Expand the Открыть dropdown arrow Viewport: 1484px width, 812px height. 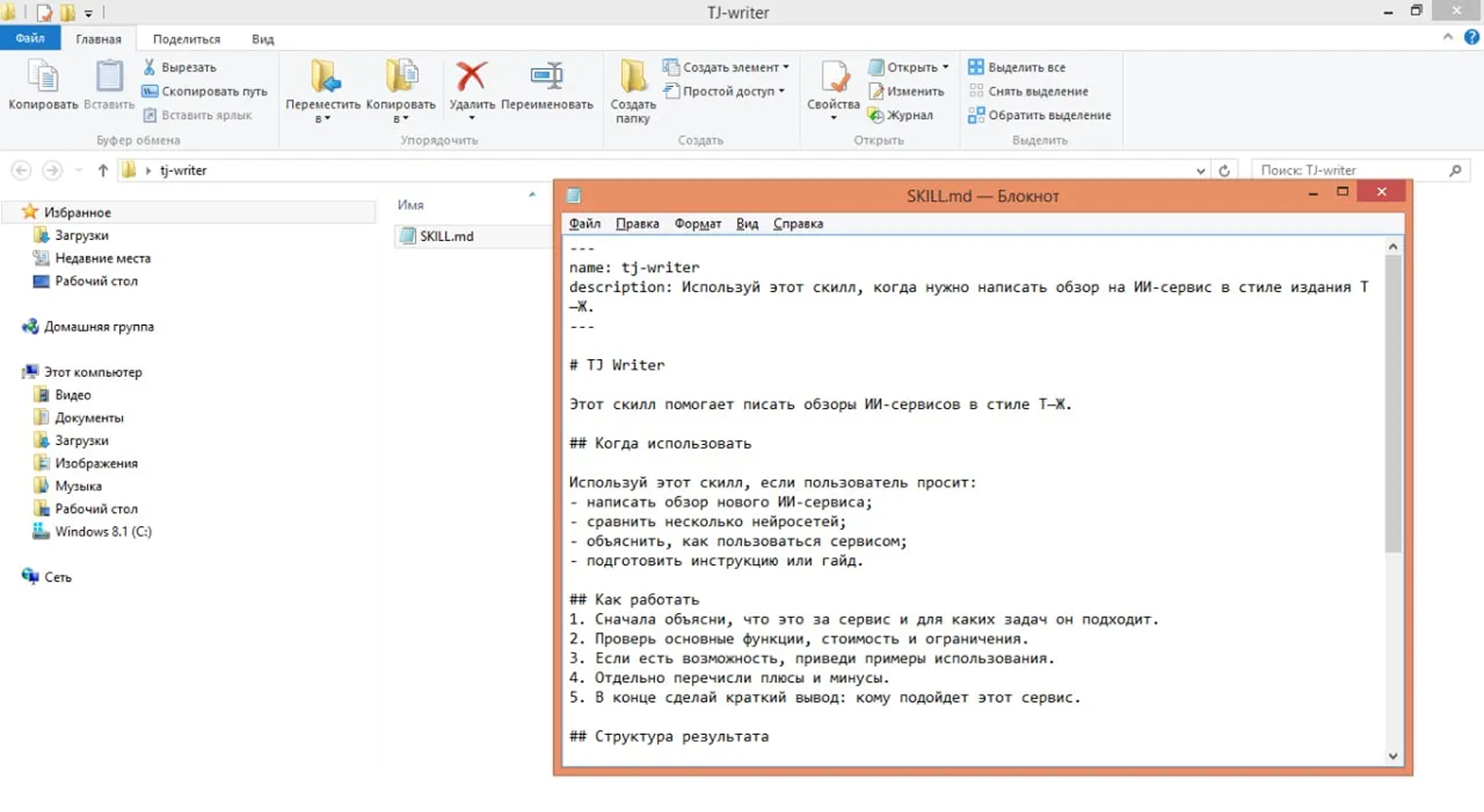point(945,67)
